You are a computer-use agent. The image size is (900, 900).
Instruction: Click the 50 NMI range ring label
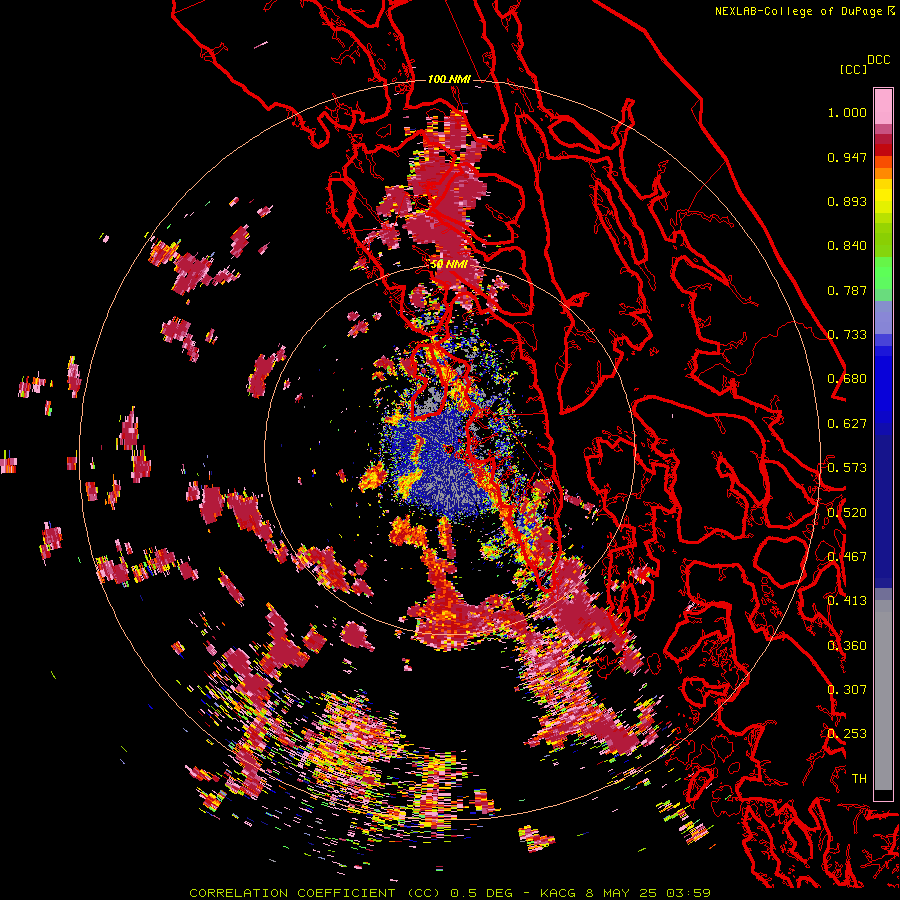[449, 265]
